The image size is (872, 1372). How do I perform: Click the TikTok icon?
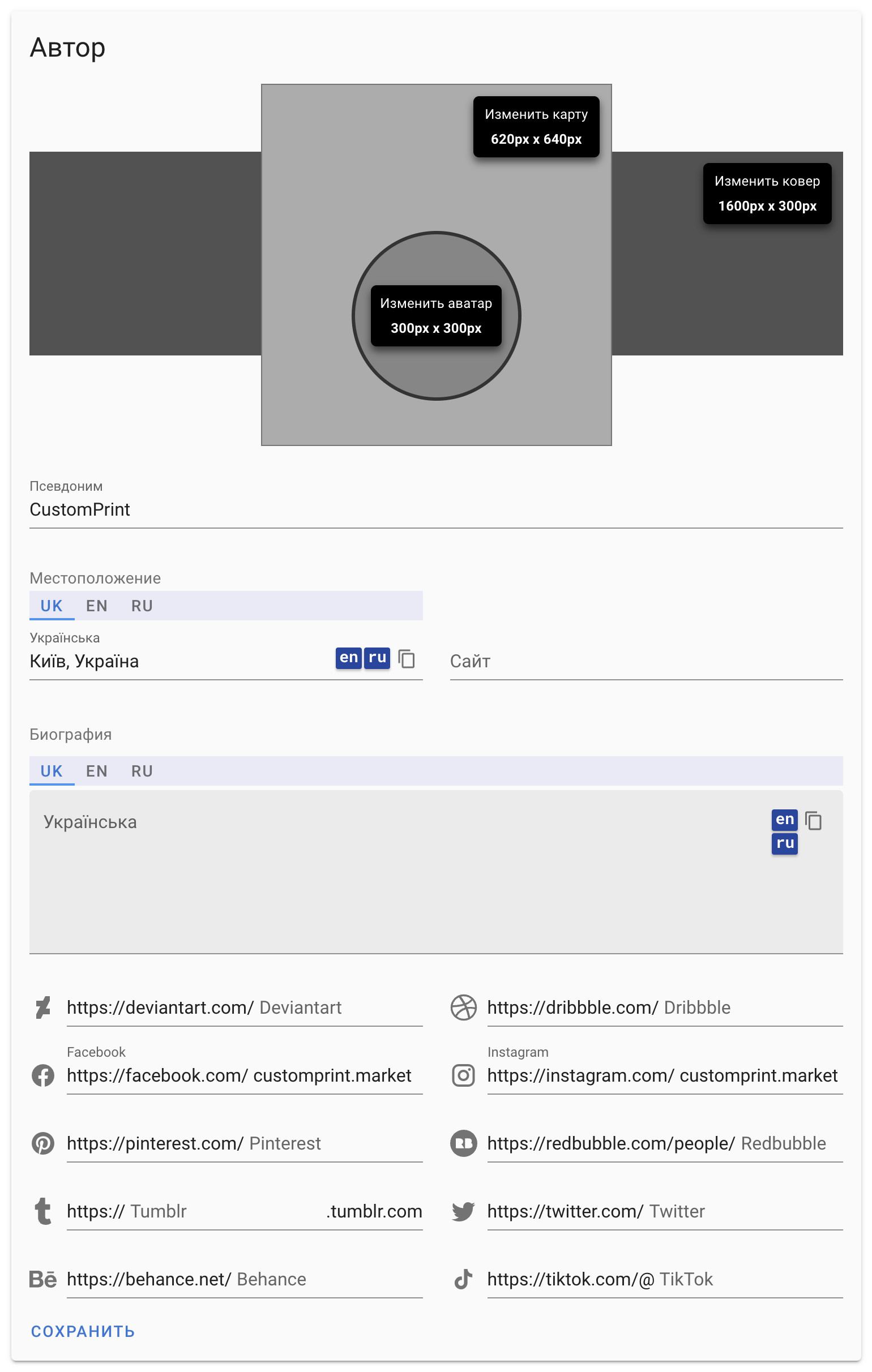click(463, 1279)
